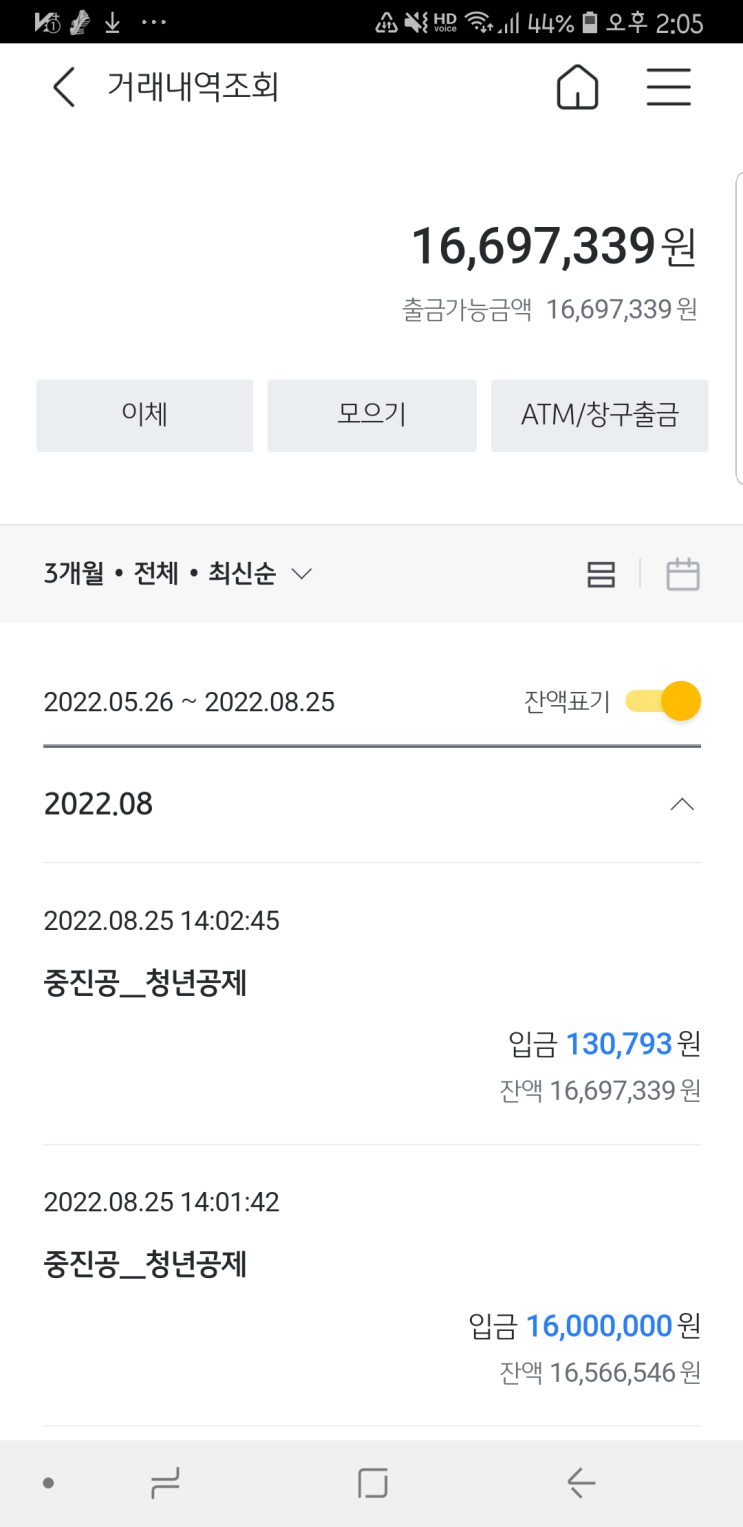
Task: Open the hamburger menu
Action: point(668,88)
